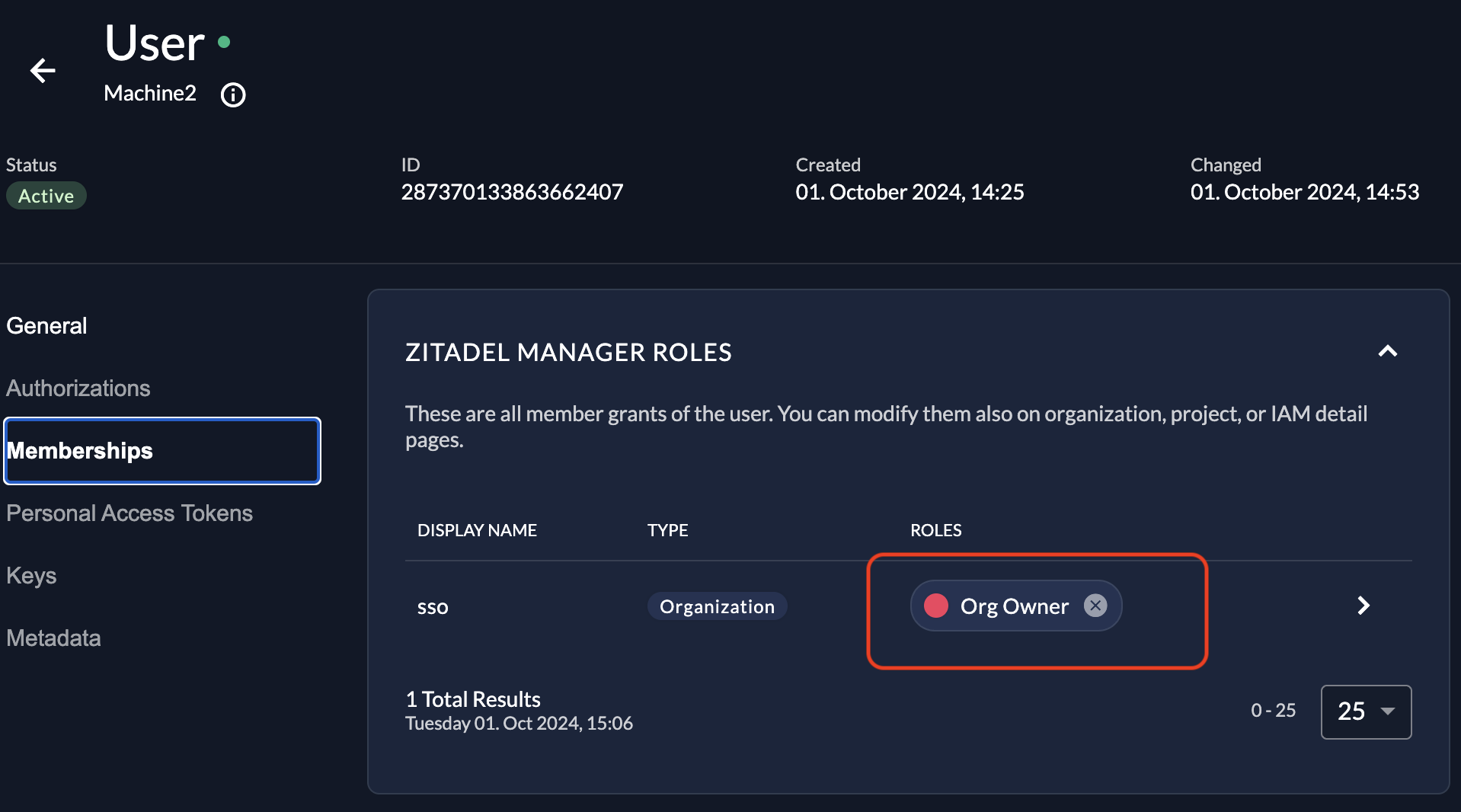Collapse the Zitadel Manager Roles panel
Screen dimensions: 1461x812
pos(1387,351)
